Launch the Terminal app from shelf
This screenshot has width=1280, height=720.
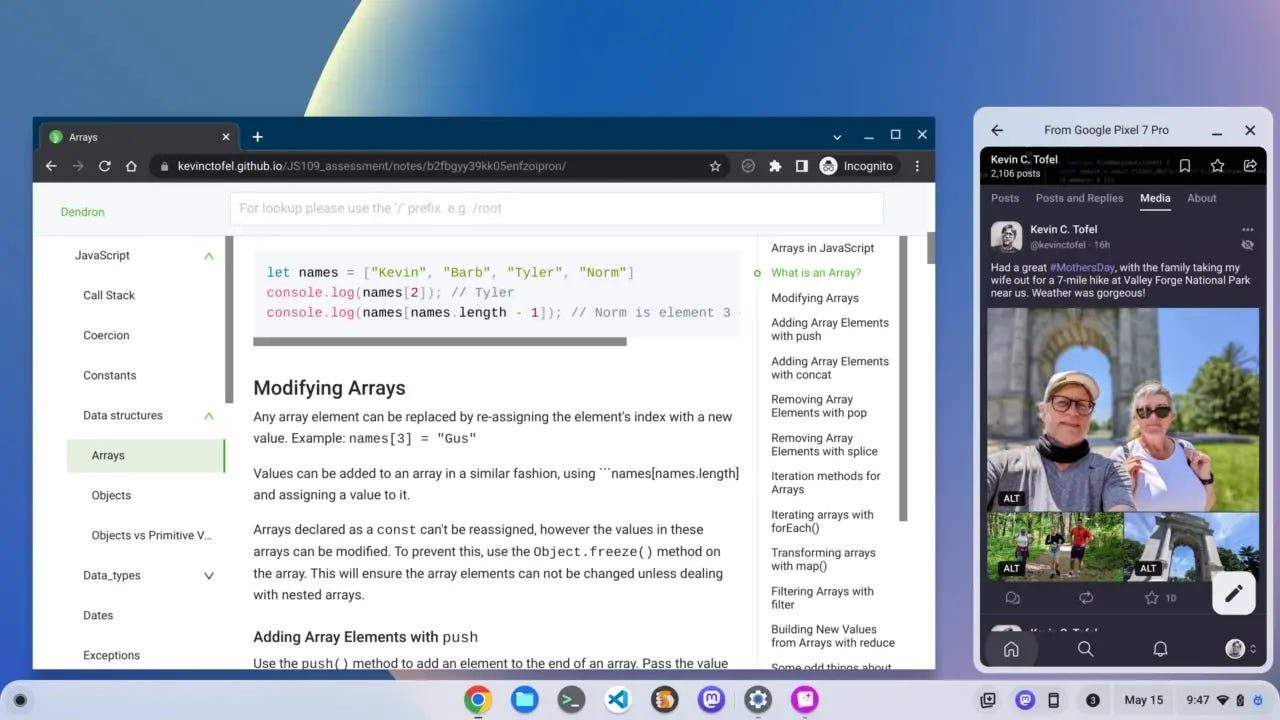click(571, 700)
